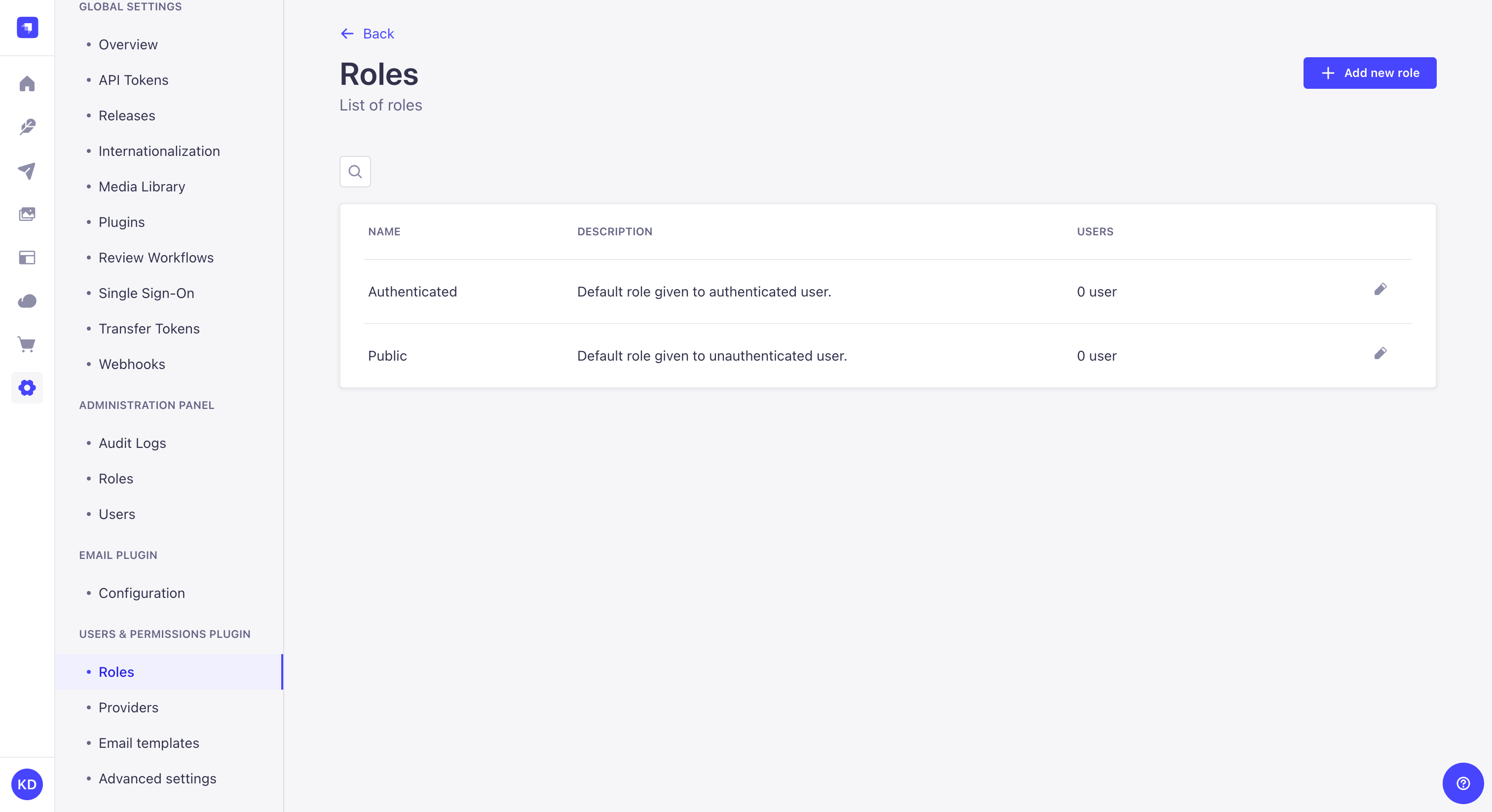Open the Marketplace cart icon
The width and height of the screenshot is (1492, 812).
pyautogui.click(x=27, y=345)
